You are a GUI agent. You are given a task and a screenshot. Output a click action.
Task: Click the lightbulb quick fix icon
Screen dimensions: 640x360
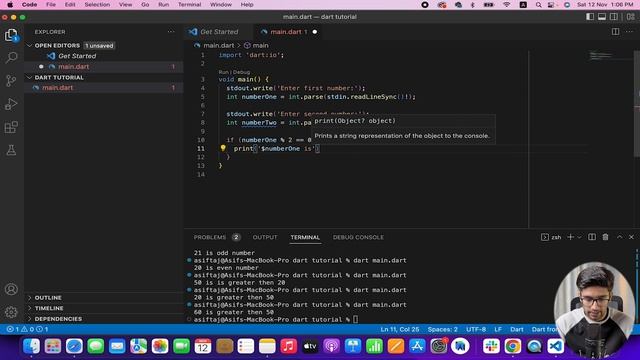tap(223, 148)
